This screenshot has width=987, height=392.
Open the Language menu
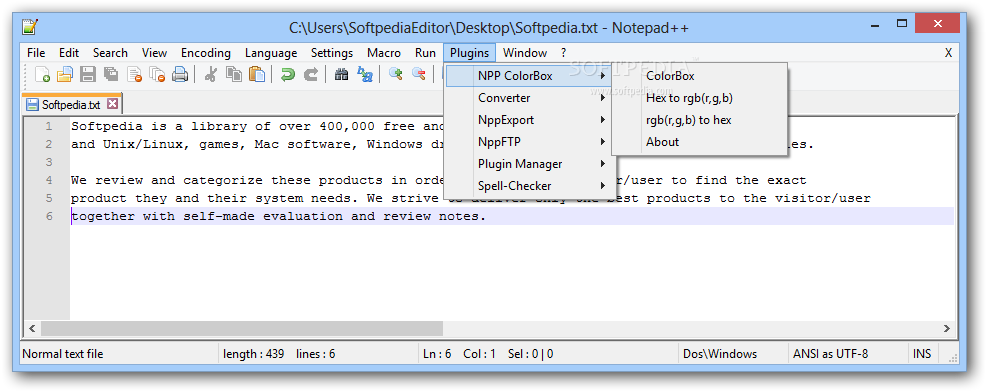point(271,53)
